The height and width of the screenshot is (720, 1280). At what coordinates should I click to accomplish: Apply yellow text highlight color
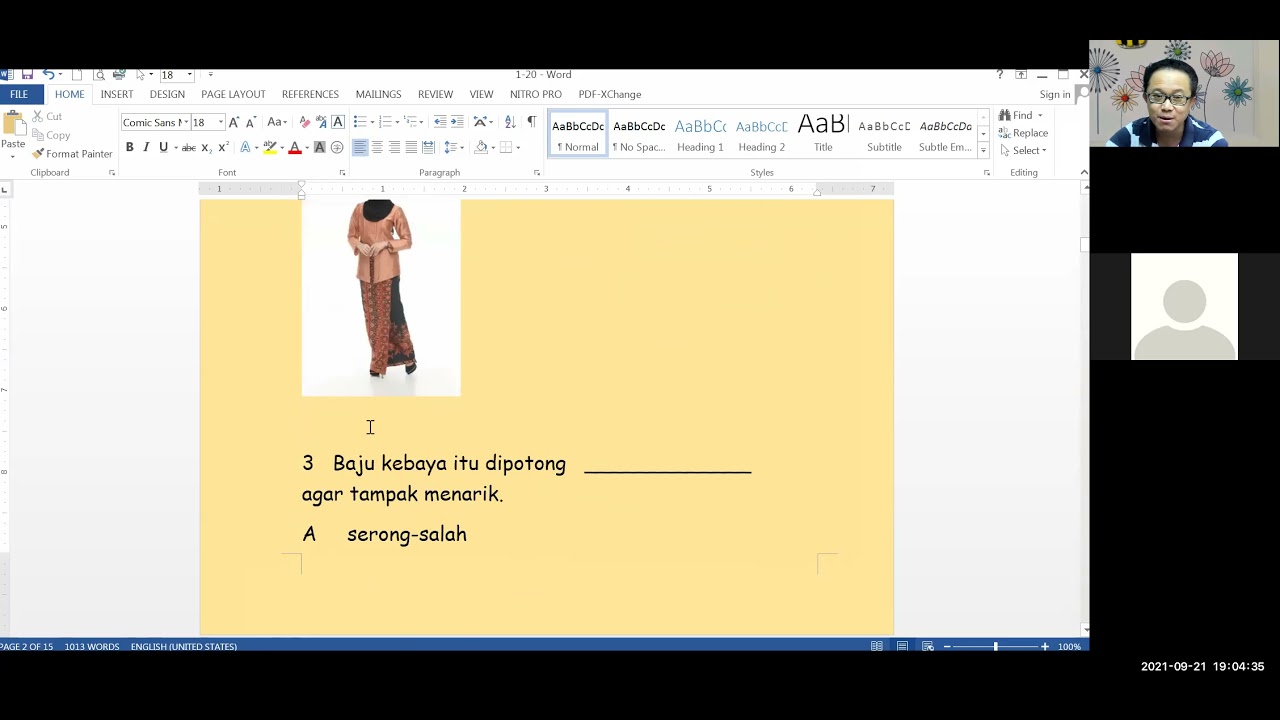[269, 148]
